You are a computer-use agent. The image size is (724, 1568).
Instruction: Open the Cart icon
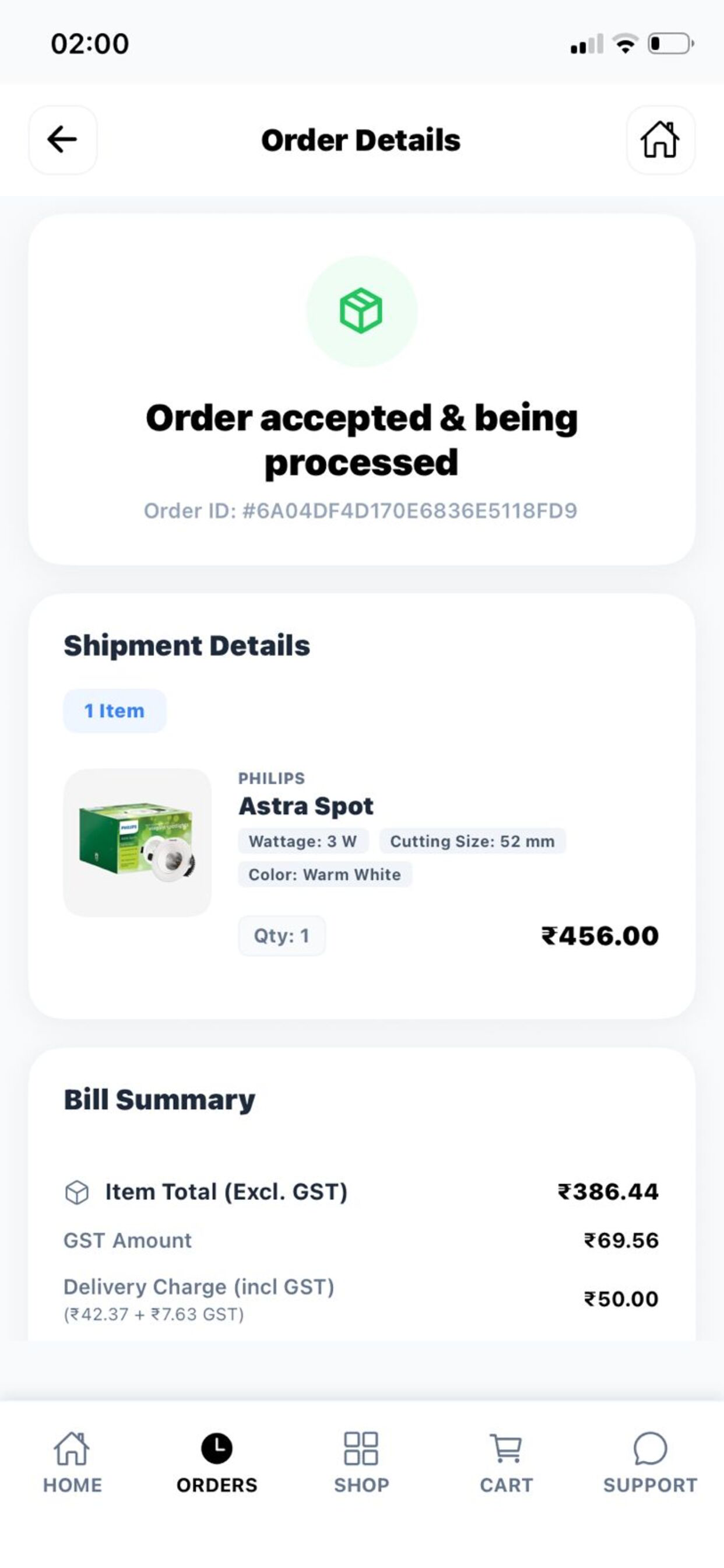506,1448
